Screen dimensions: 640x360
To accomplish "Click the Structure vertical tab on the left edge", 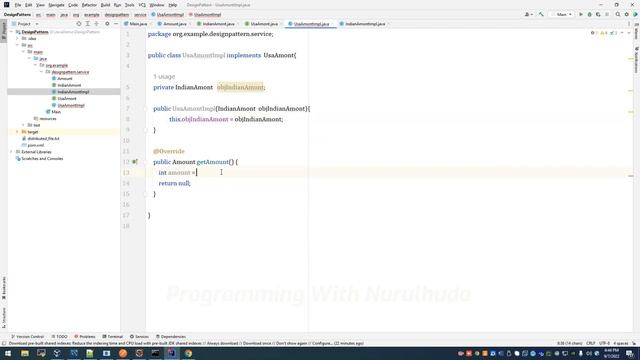I will [4, 318].
